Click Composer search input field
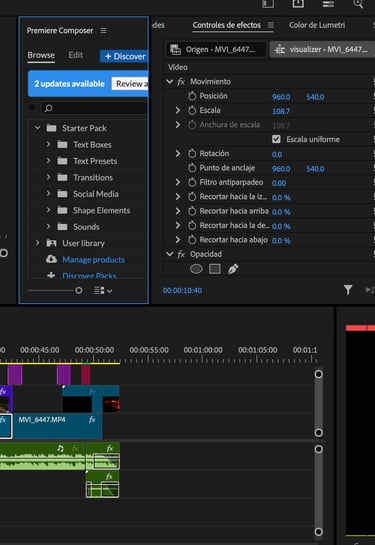 coord(94,108)
